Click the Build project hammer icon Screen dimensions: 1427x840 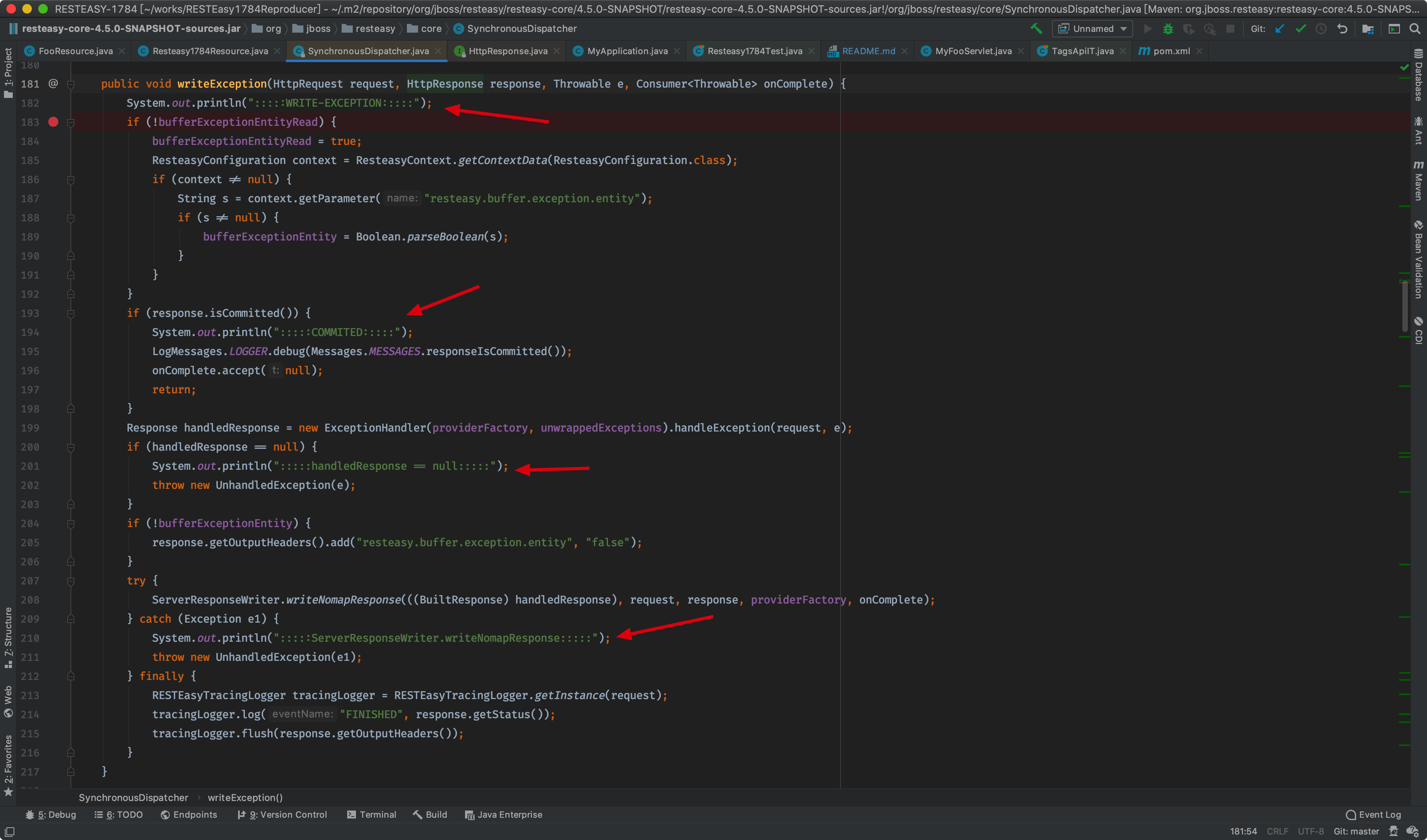pyautogui.click(x=1036, y=28)
